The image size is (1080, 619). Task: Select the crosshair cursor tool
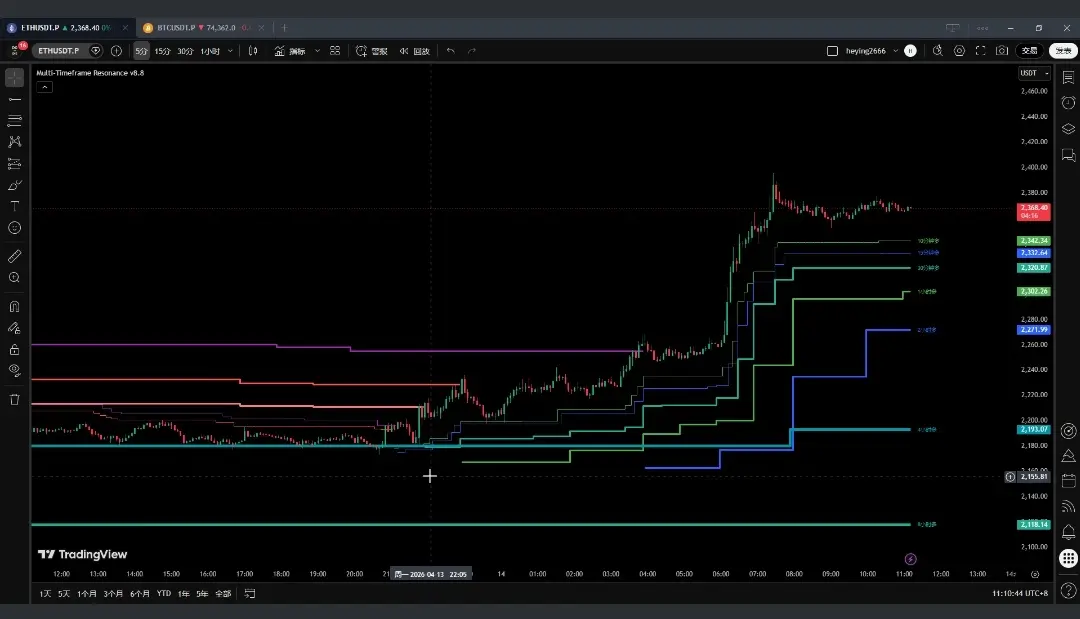(x=14, y=78)
